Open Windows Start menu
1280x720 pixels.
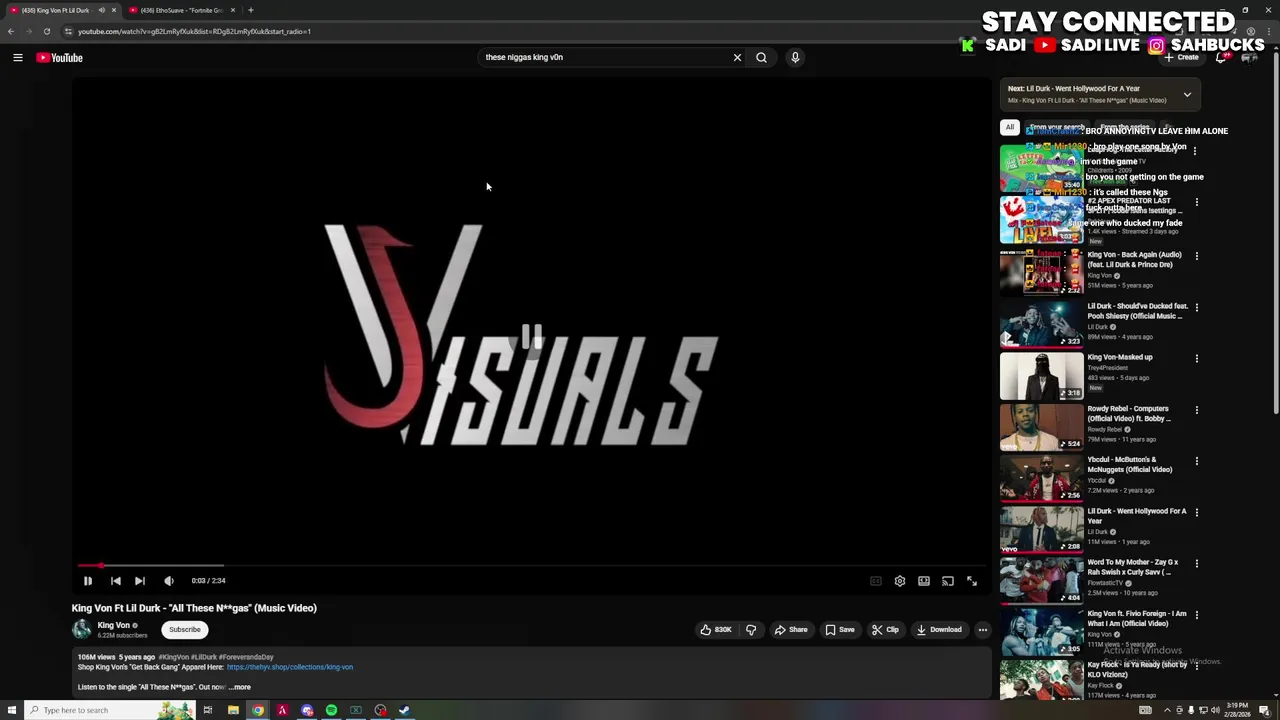10,710
